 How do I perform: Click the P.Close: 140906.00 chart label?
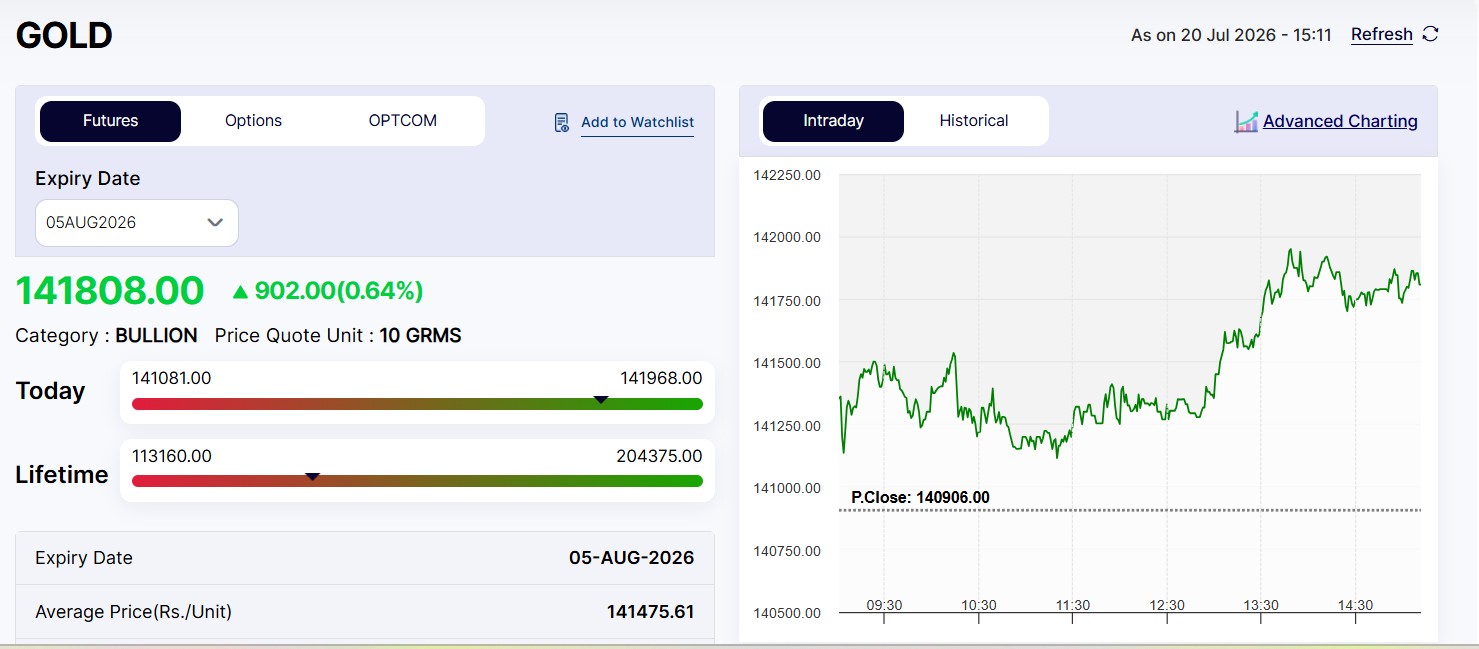pos(920,497)
